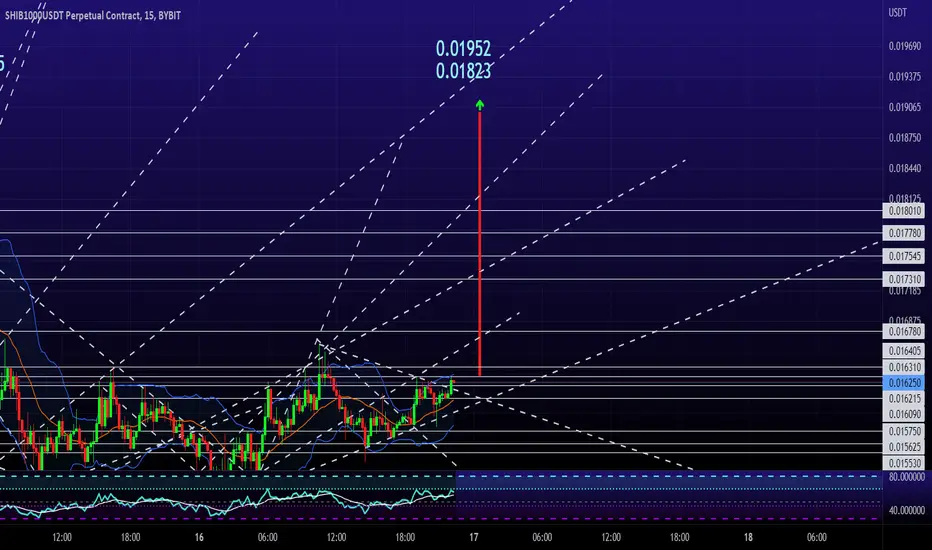
Task: Select the red vertical projection line
Action: pyautogui.click(x=480, y=243)
